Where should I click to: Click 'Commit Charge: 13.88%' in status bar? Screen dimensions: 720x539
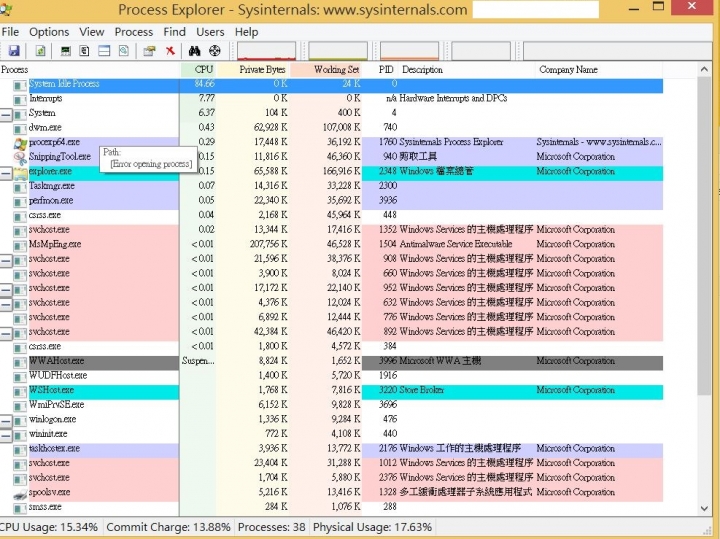pyautogui.click(x=169, y=527)
